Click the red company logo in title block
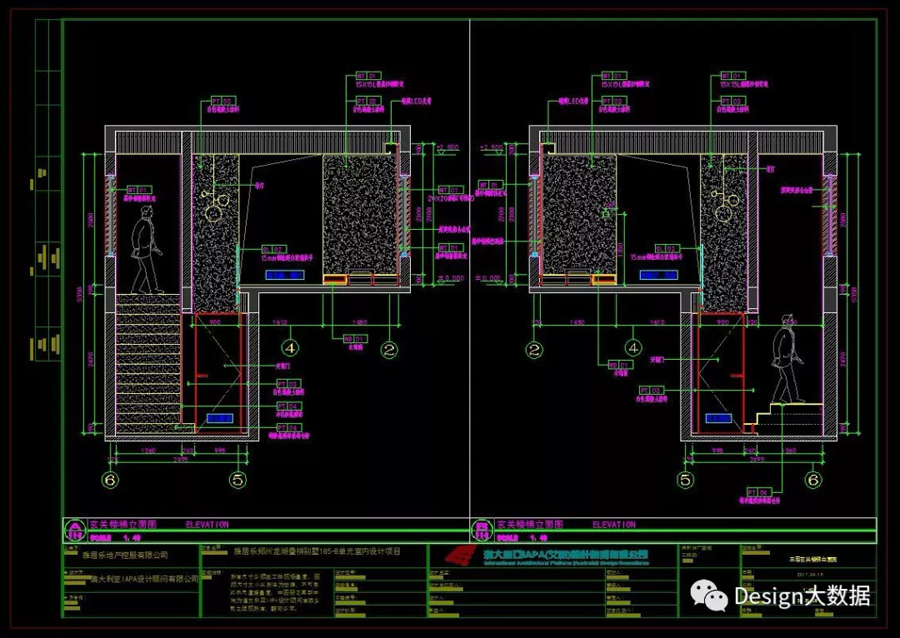Image resolution: width=900 pixels, height=638 pixels. click(459, 556)
